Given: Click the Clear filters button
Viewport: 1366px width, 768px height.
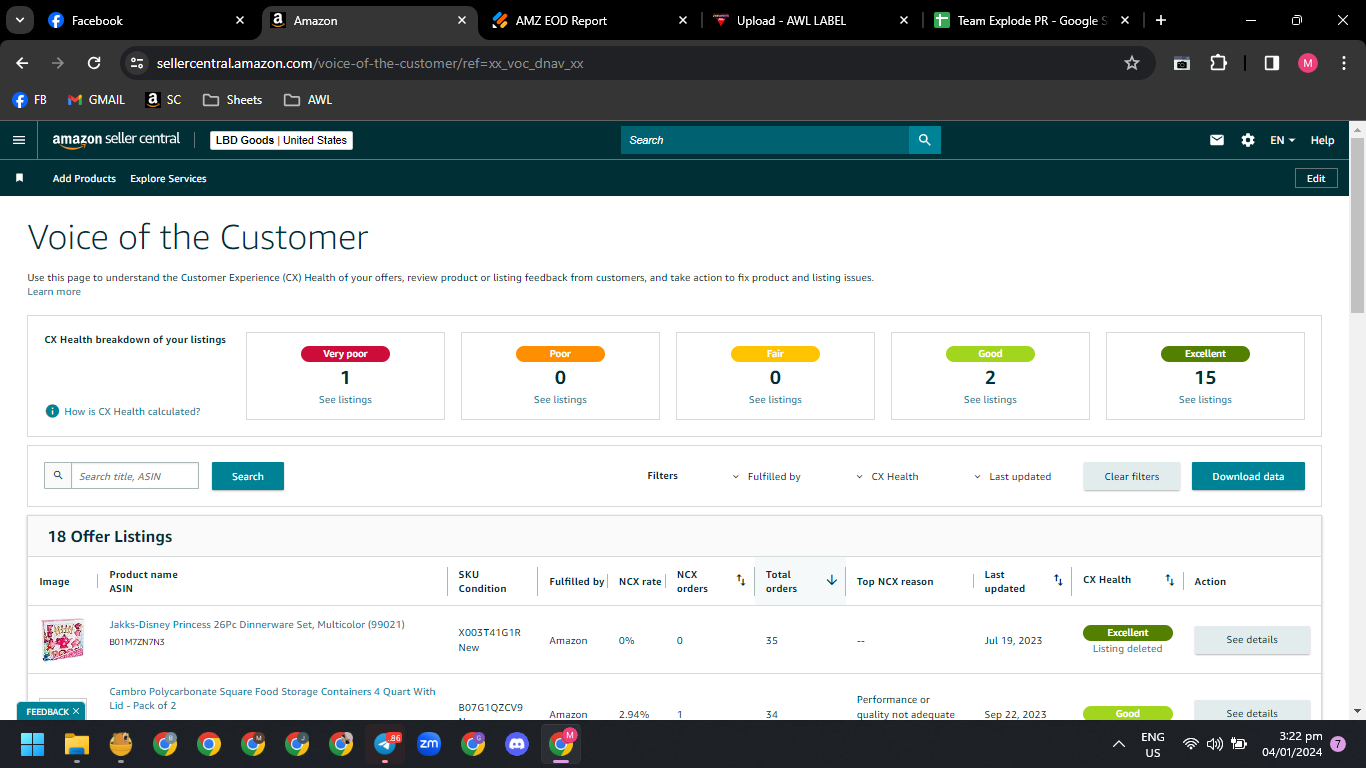Looking at the screenshot, I should coord(1132,476).
